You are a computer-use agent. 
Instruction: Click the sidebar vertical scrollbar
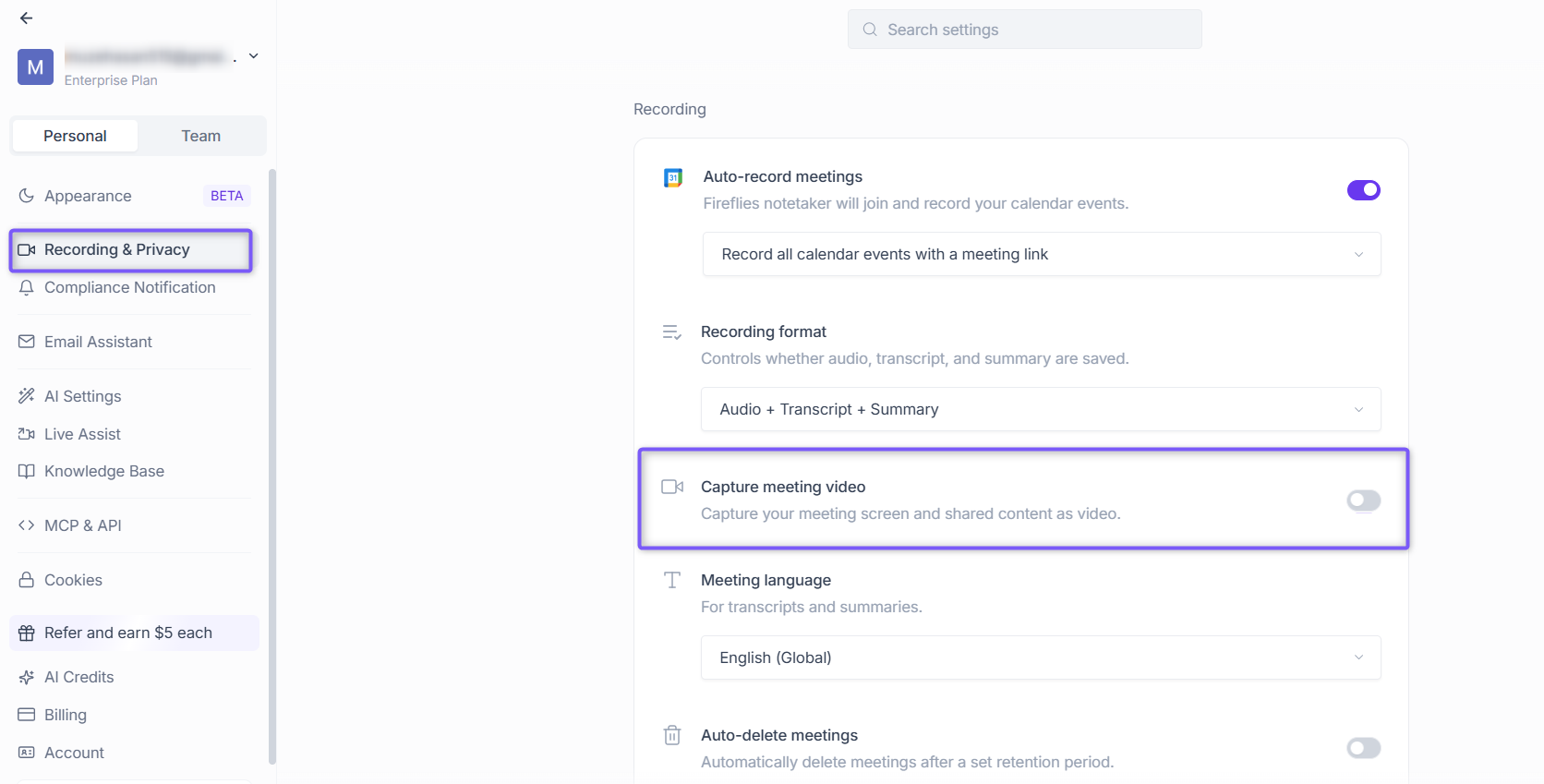click(272, 466)
